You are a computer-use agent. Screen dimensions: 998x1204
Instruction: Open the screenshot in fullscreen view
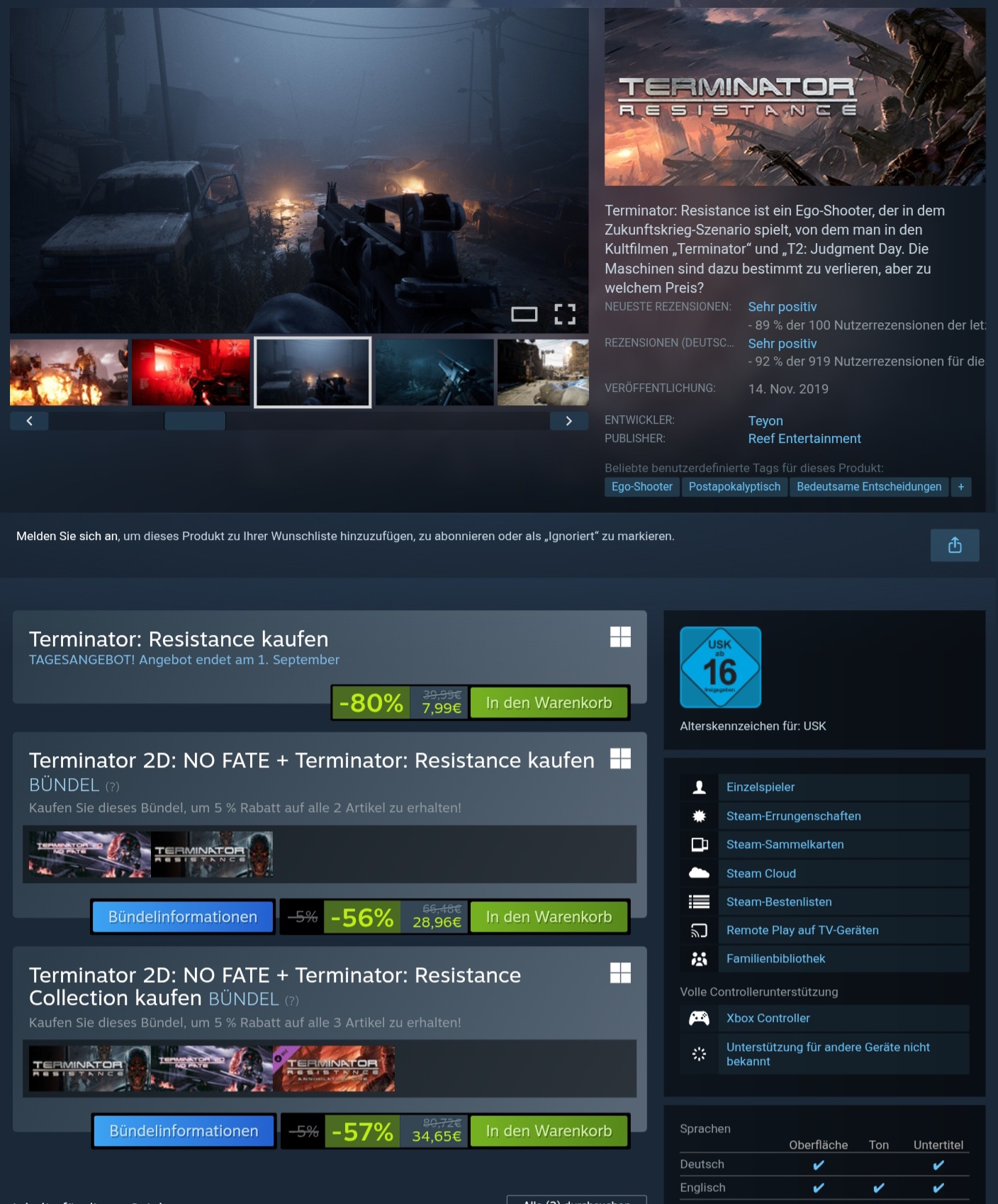(565, 314)
